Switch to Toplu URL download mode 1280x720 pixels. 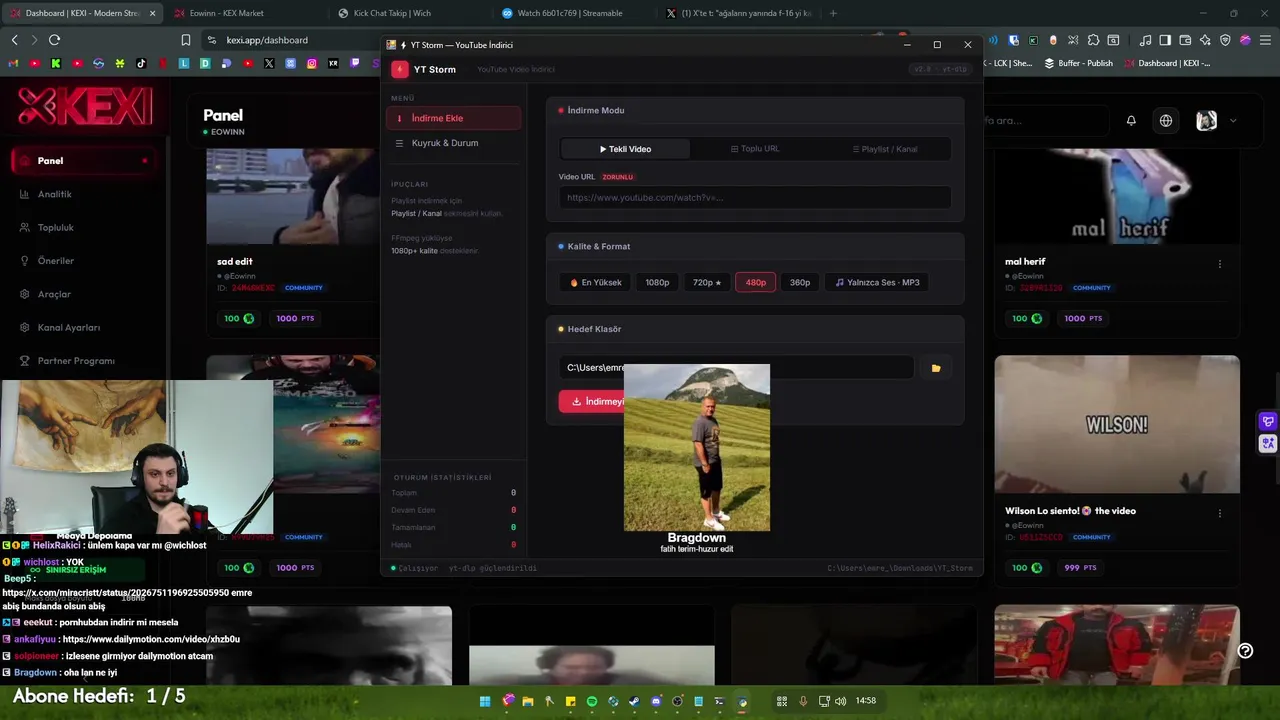[x=755, y=149]
